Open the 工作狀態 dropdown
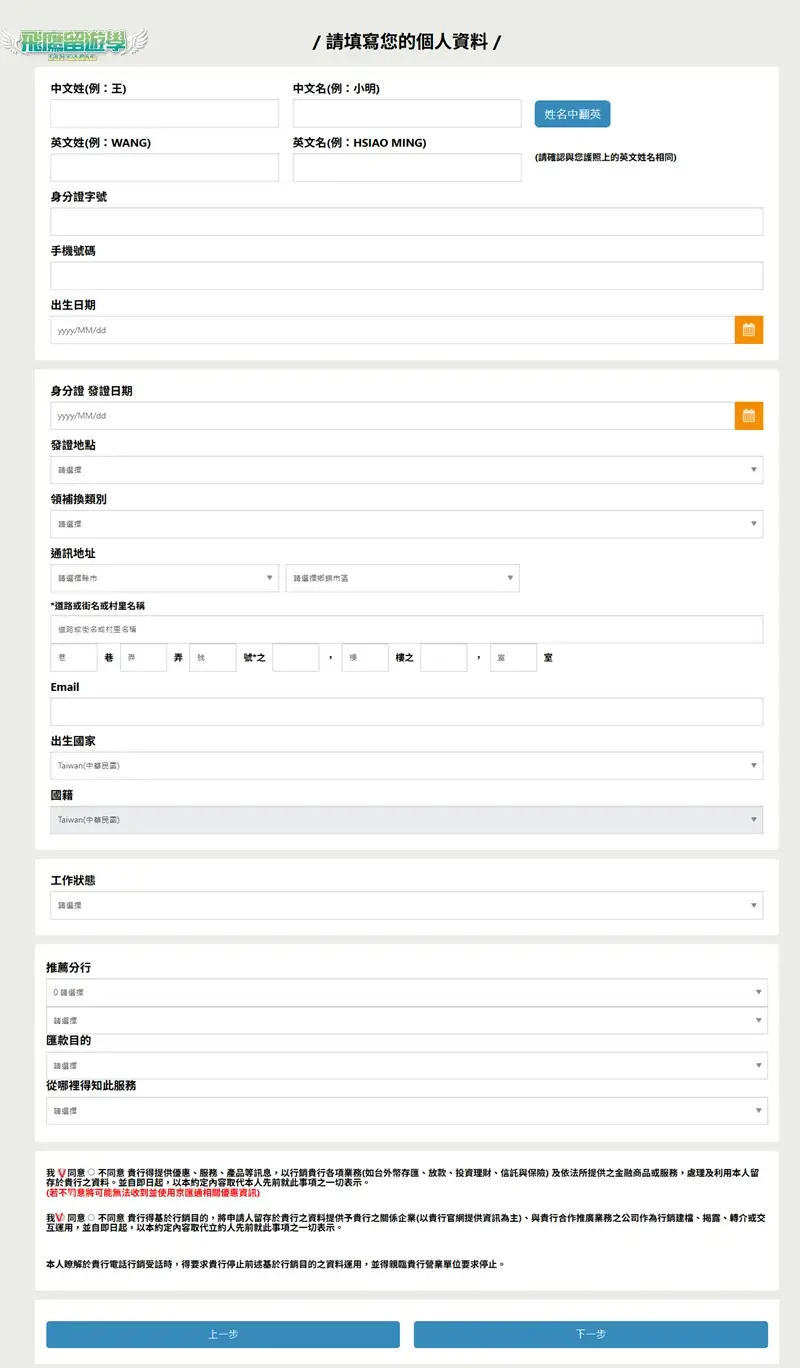Viewport: 800px width, 1368px height. [405, 904]
